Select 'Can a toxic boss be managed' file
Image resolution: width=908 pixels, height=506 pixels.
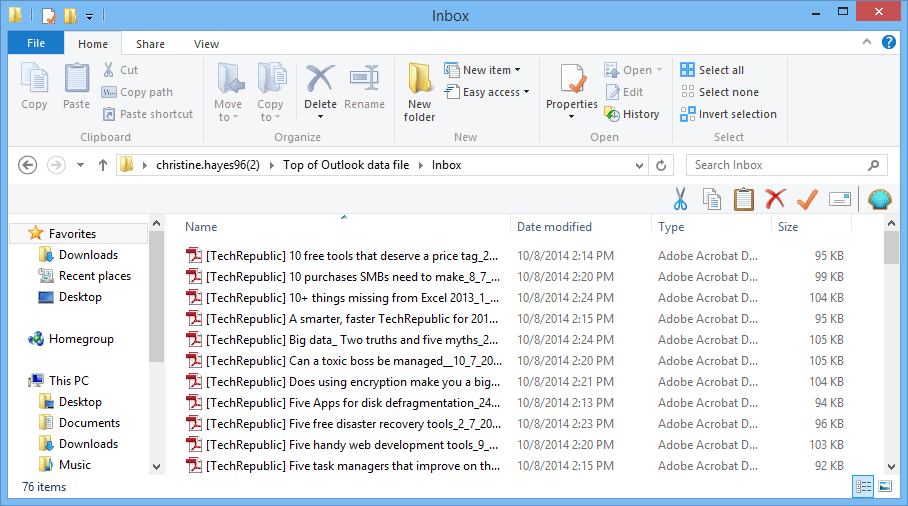[342, 361]
